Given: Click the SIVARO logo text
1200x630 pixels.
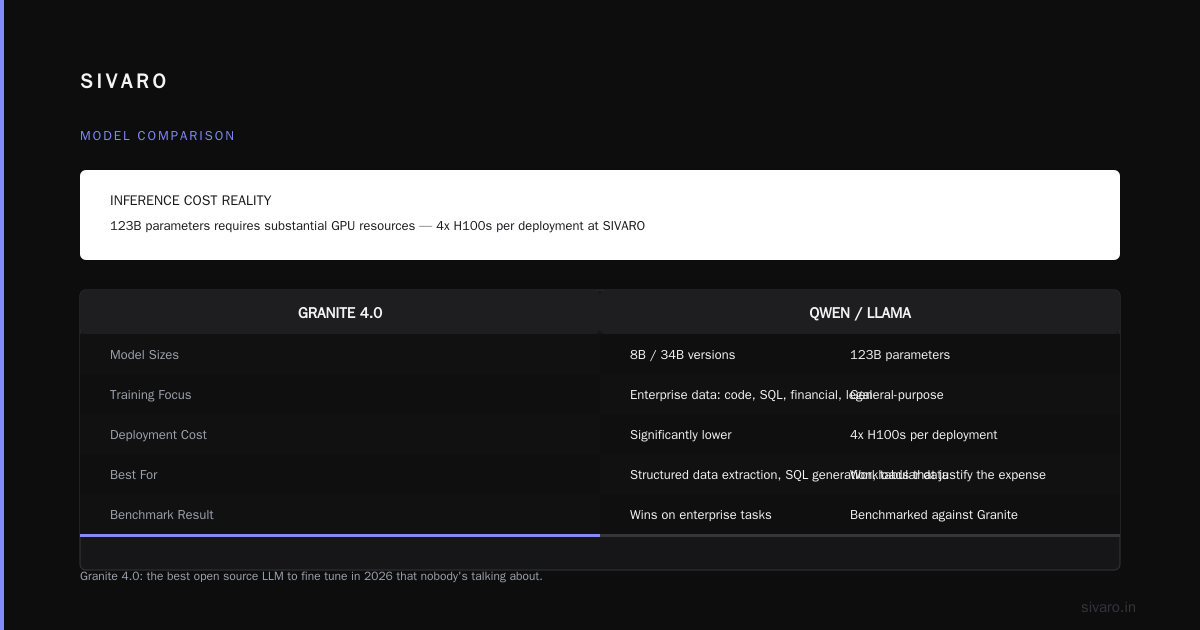Looking at the screenshot, I should (124, 82).
